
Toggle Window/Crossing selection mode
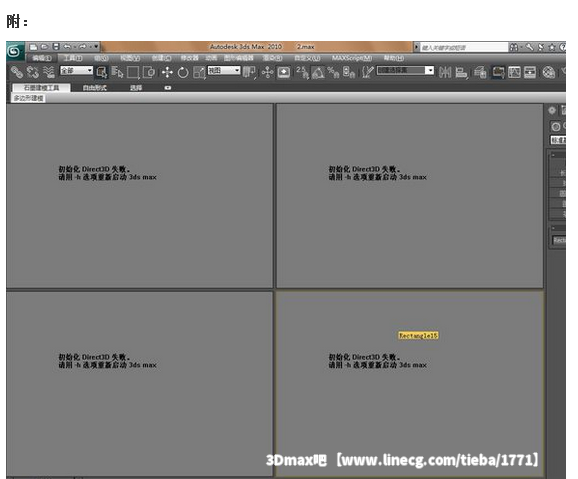click(149, 72)
